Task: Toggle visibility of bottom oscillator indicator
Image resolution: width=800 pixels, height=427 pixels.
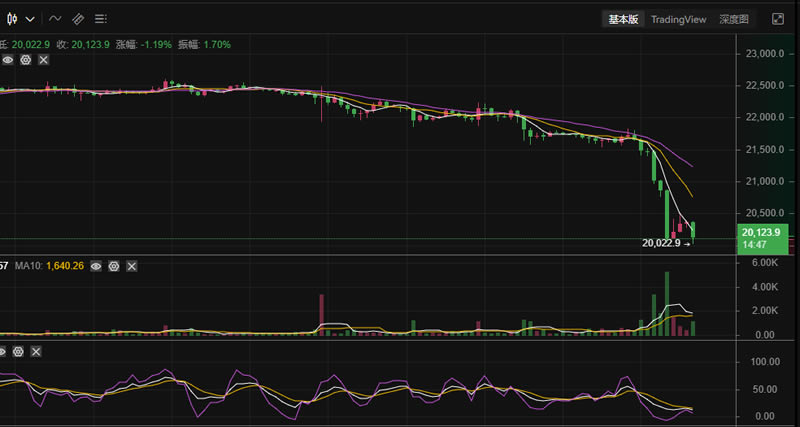Action: coord(3,352)
